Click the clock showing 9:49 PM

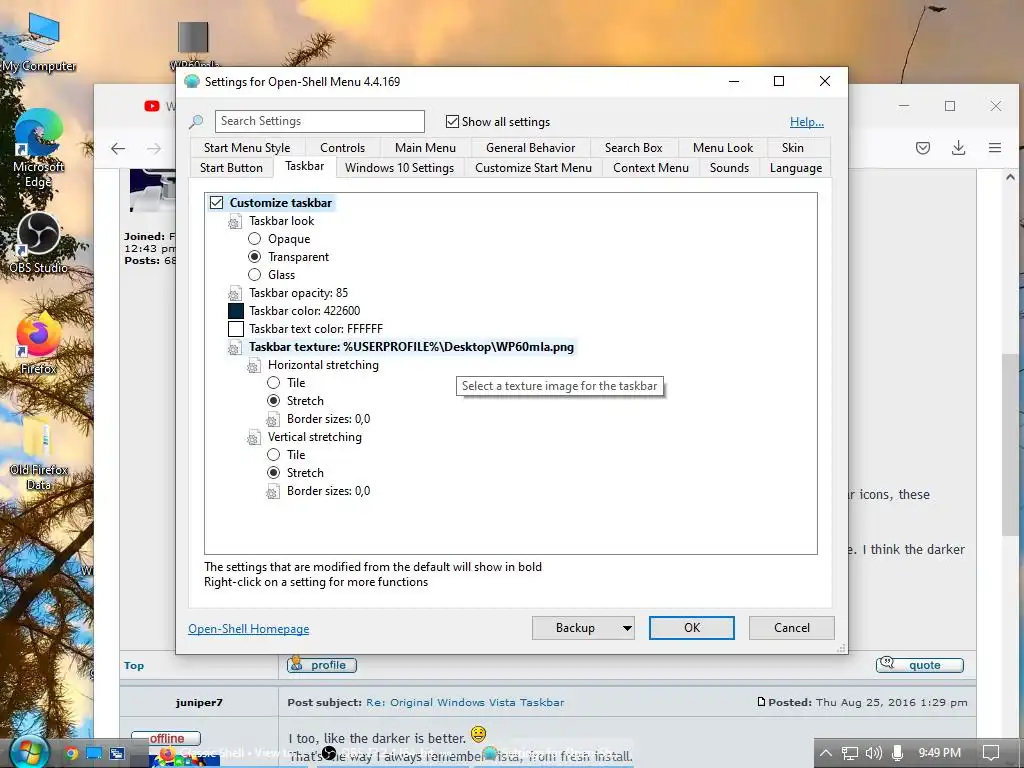click(x=939, y=753)
